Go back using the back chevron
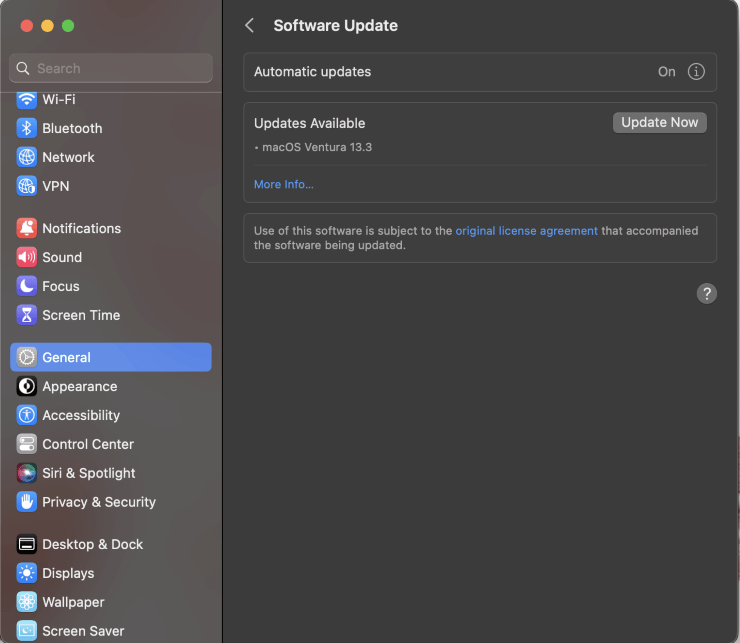The image size is (740, 643). coord(250,26)
